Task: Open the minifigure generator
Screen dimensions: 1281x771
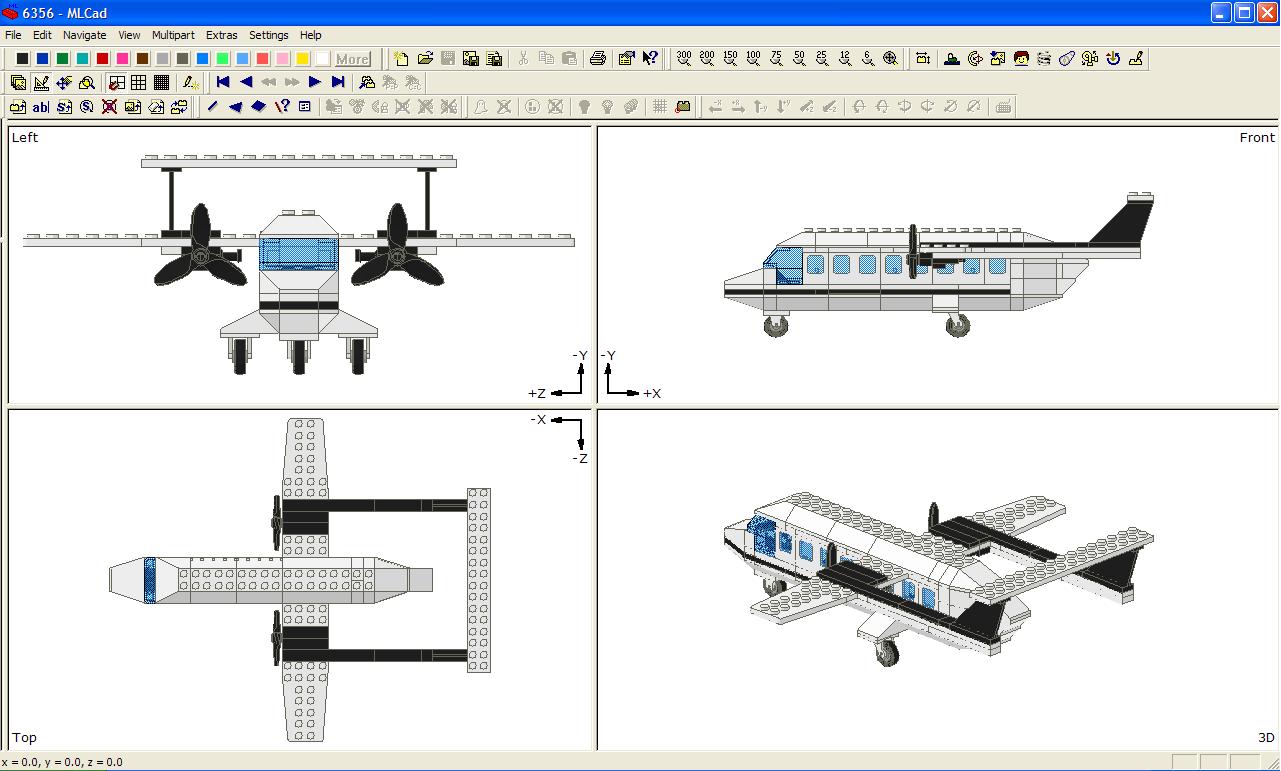Action: click(1021, 59)
